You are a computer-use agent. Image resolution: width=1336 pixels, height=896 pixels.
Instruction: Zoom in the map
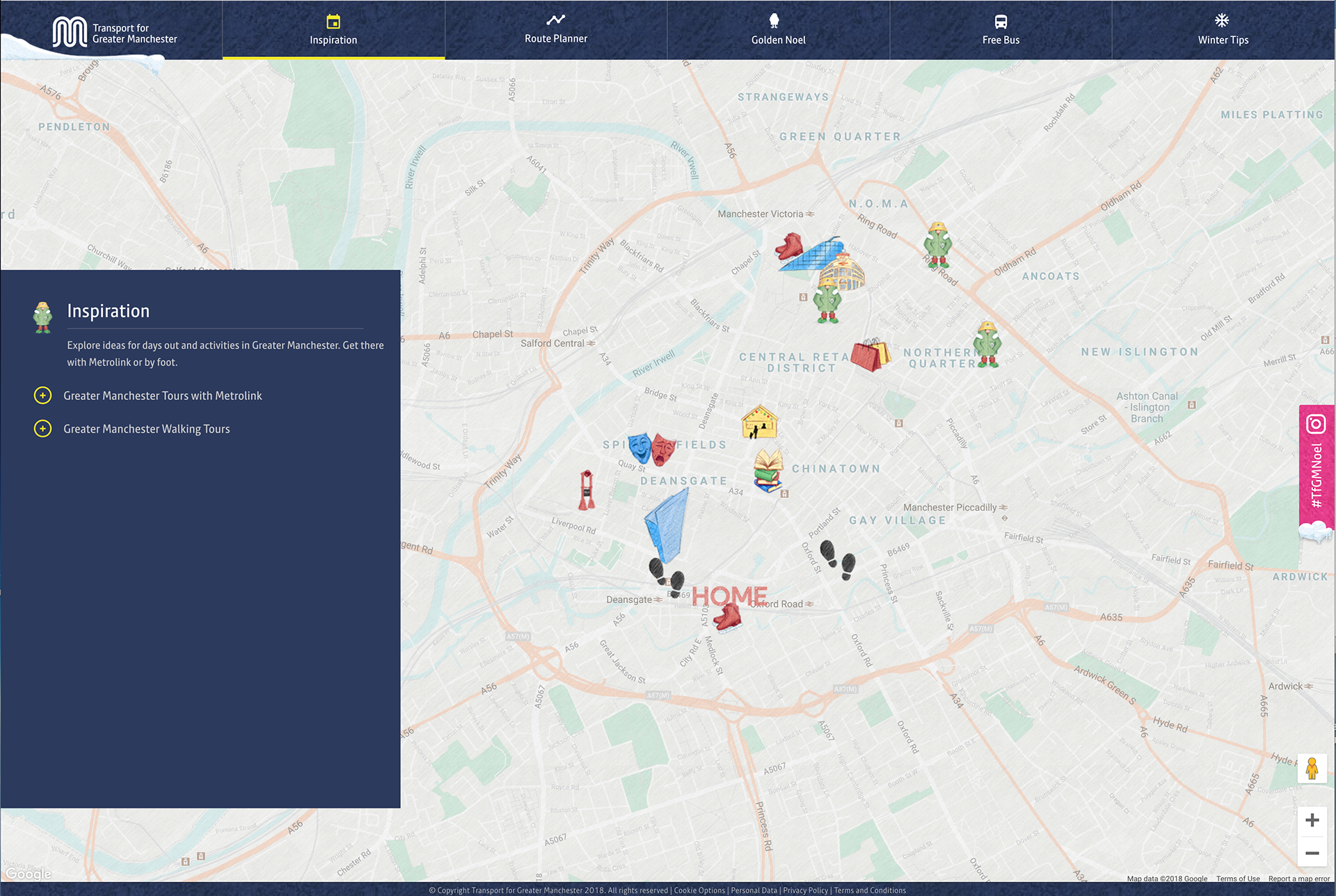pyautogui.click(x=1312, y=820)
